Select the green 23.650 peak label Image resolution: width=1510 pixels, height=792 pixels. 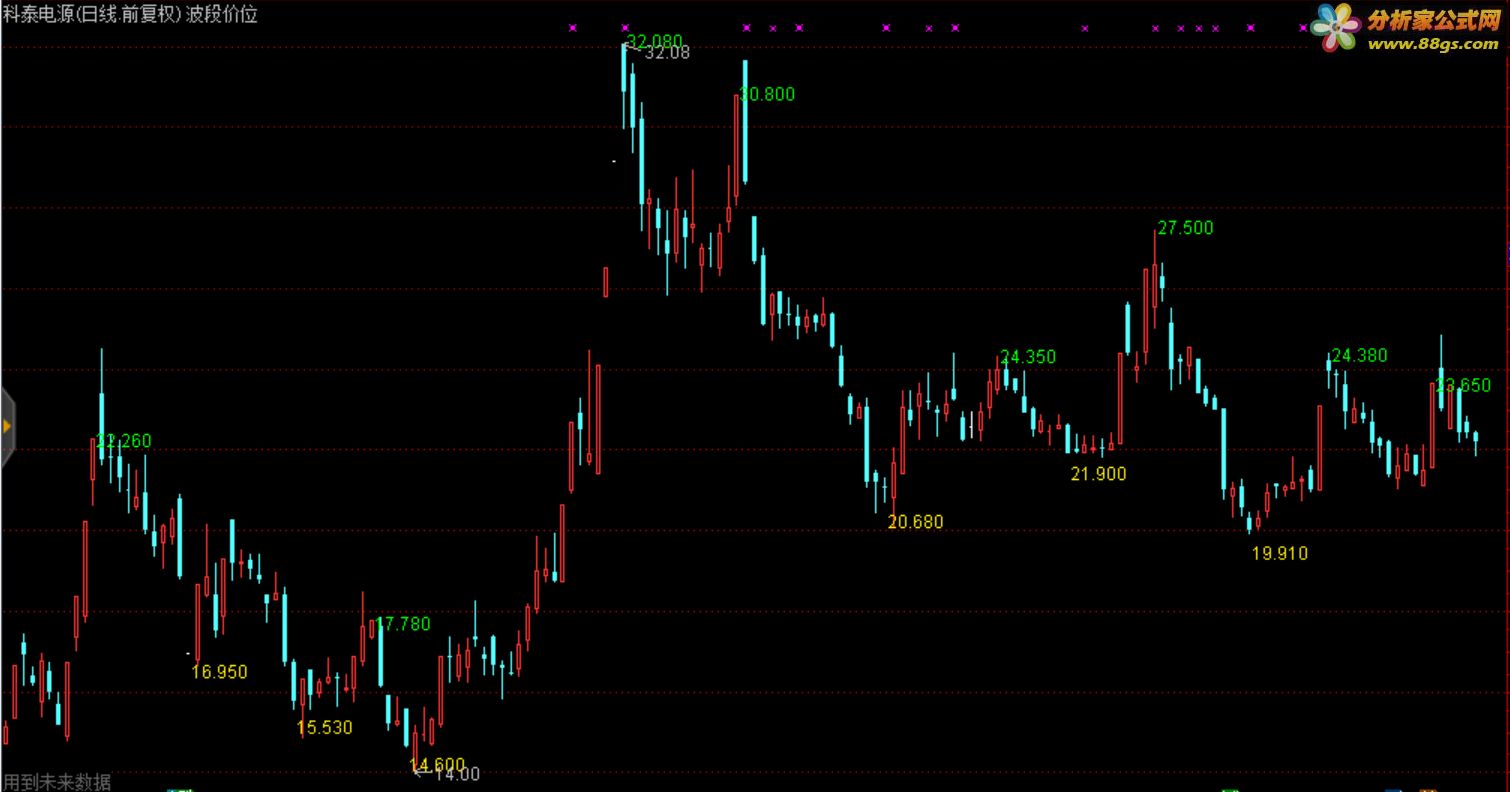[x=1463, y=385]
